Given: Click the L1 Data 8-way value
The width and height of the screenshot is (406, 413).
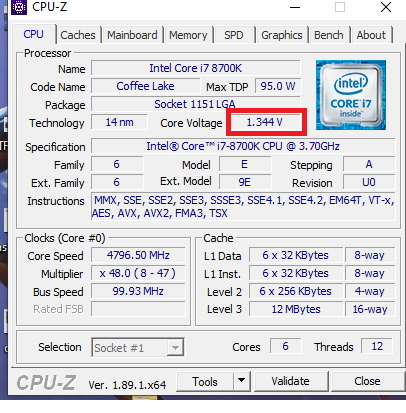Looking at the screenshot, I should (x=370, y=255).
